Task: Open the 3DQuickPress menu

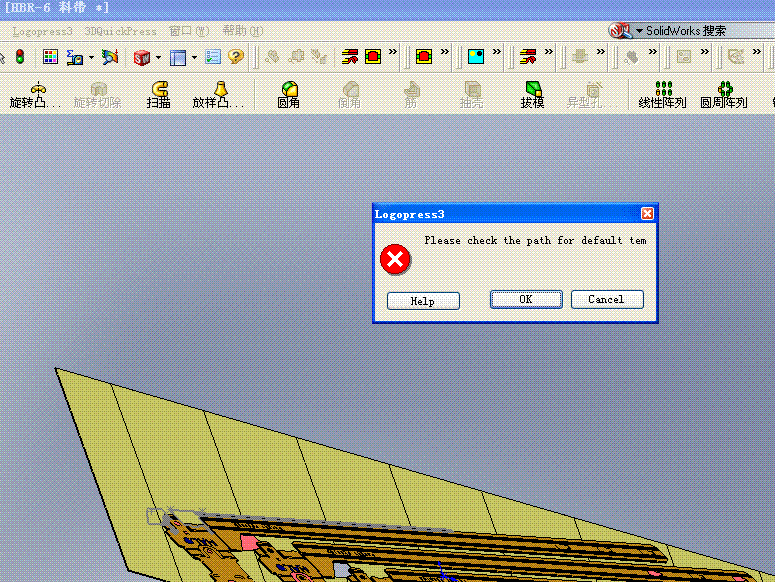Action: click(x=120, y=31)
